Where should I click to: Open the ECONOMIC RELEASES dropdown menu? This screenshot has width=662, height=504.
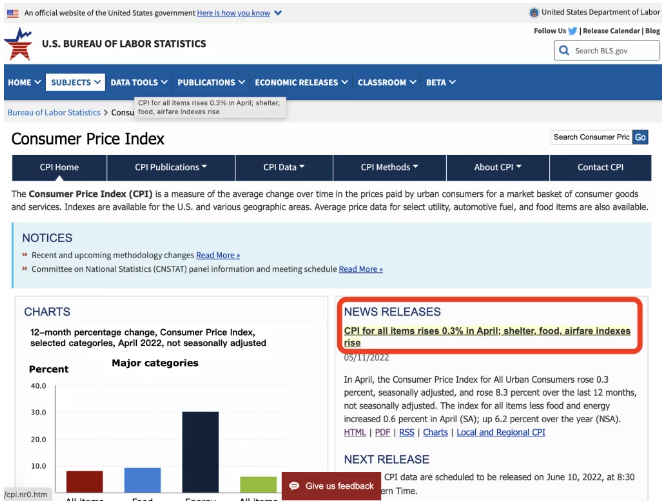tap(301, 82)
